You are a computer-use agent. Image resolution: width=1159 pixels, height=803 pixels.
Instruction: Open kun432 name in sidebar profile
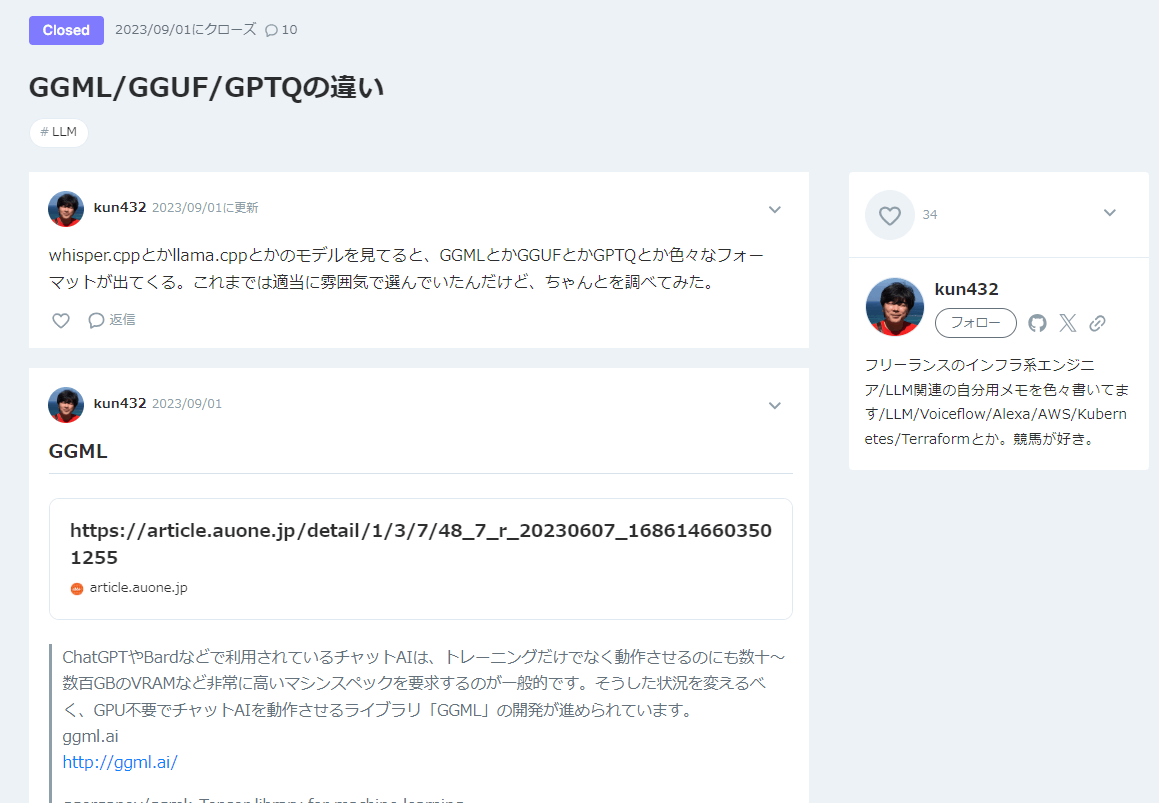pyautogui.click(x=966, y=289)
